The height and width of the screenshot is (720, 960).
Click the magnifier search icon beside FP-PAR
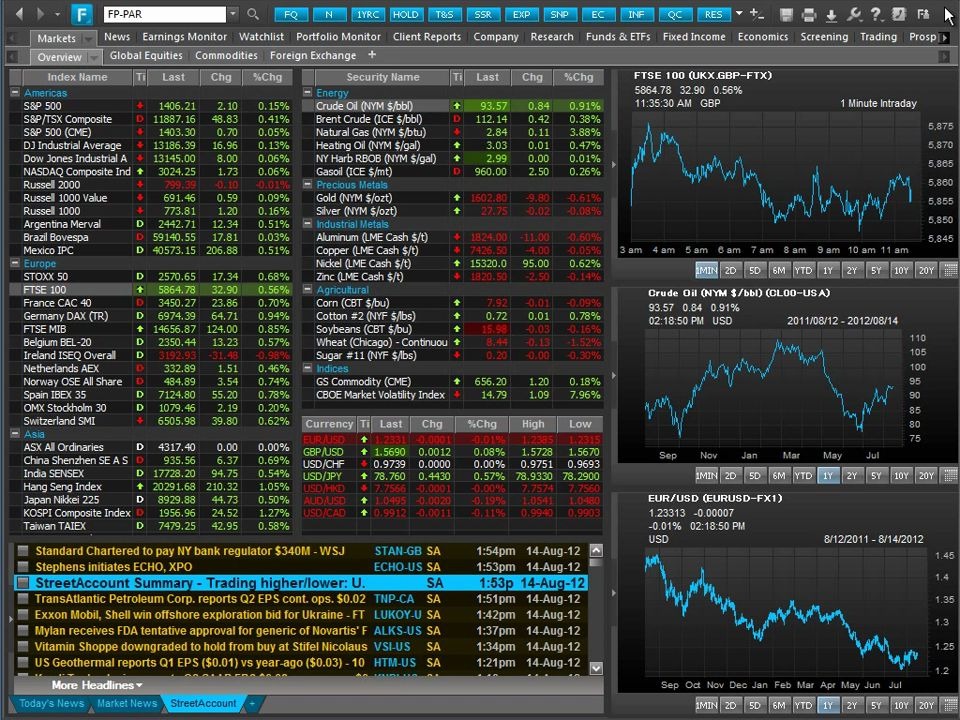pyautogui.click(x=253, y=13)
